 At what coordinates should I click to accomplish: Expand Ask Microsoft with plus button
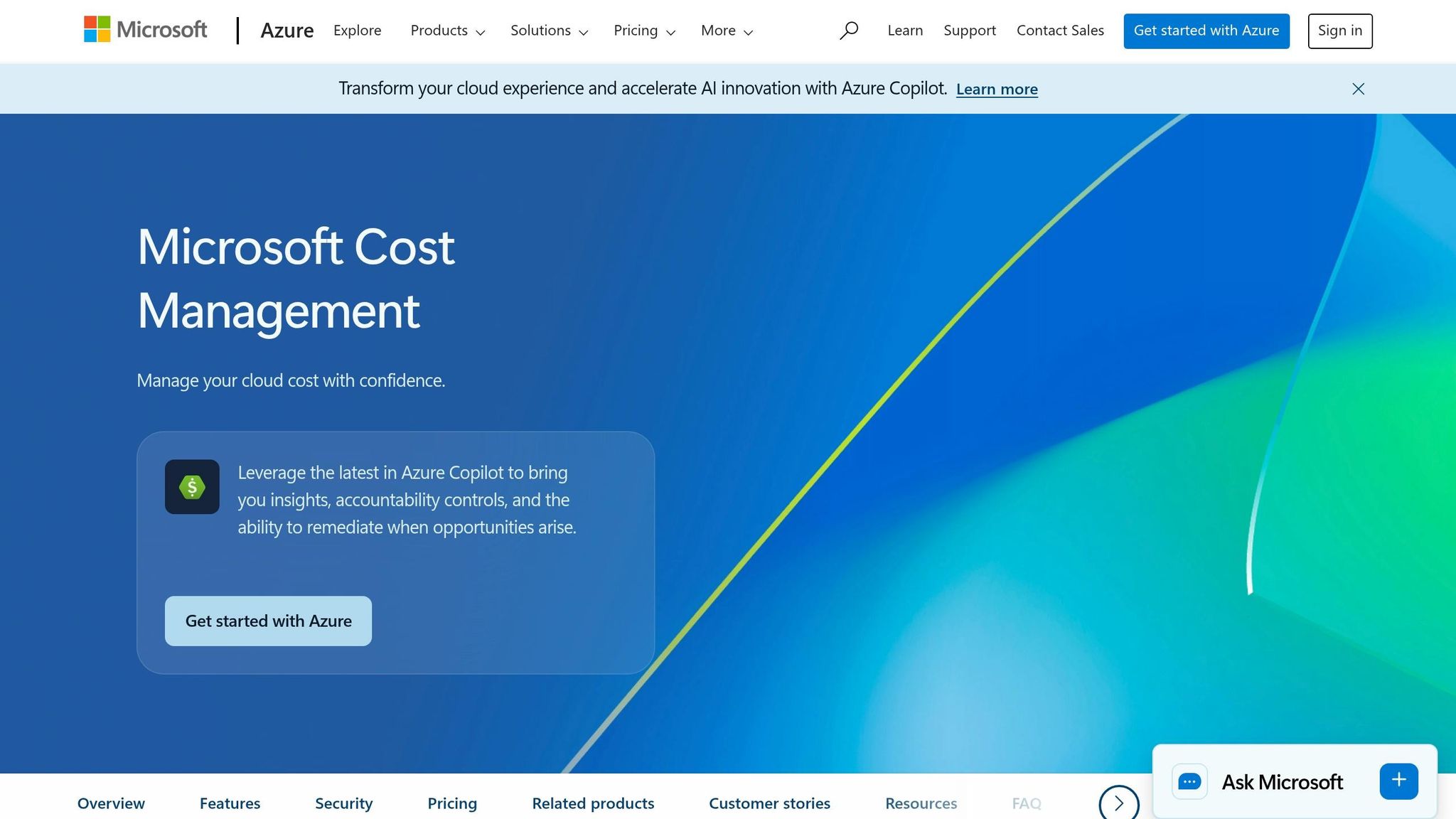(x=1398, y=781)
